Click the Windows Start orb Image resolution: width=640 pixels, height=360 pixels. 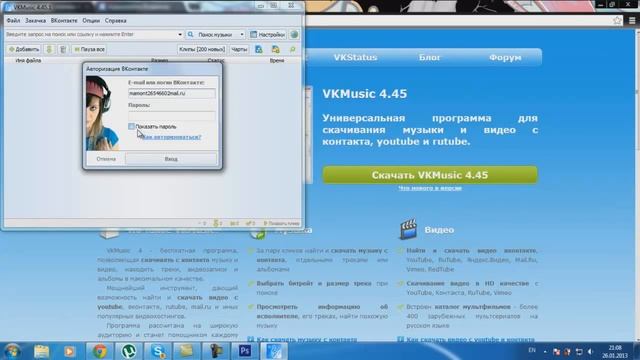click(13, 351)
